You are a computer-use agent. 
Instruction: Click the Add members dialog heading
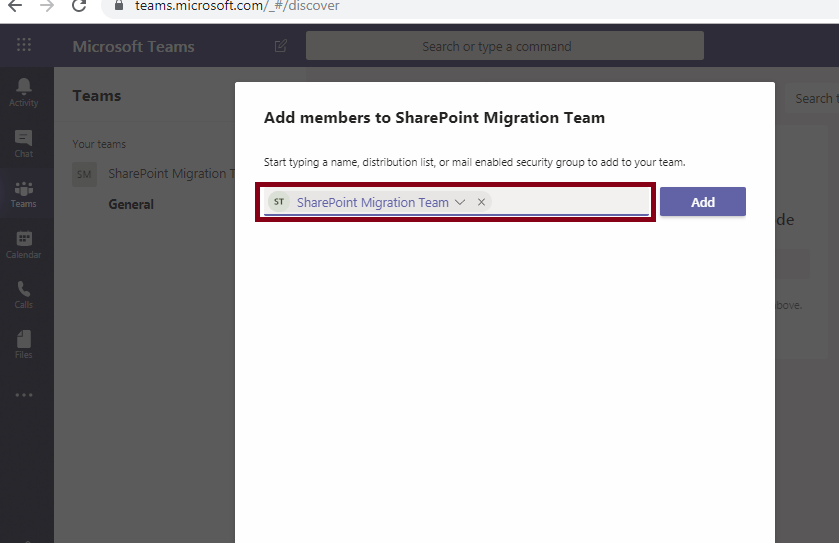434,118
